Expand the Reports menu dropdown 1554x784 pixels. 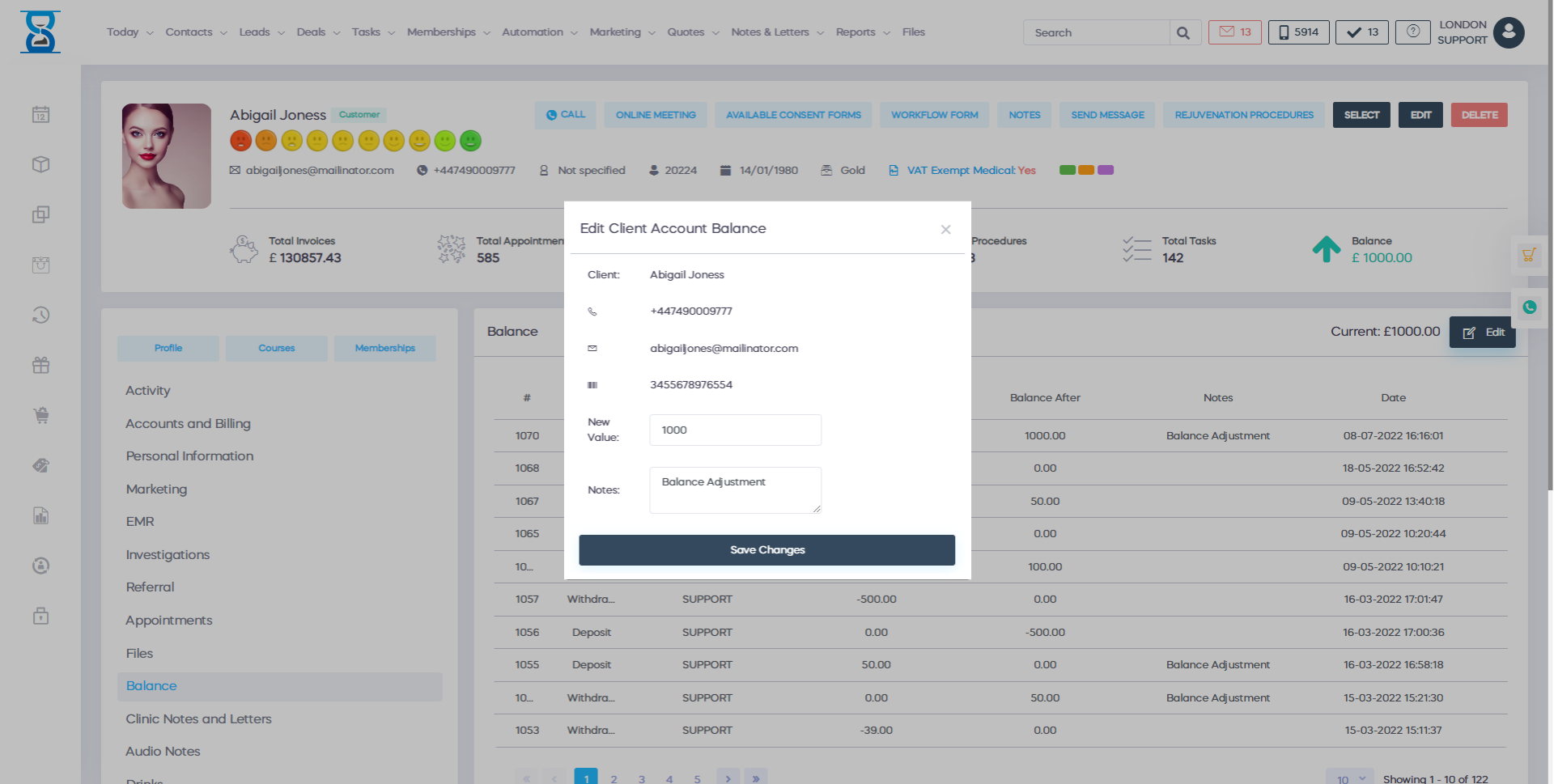(863, 32)
